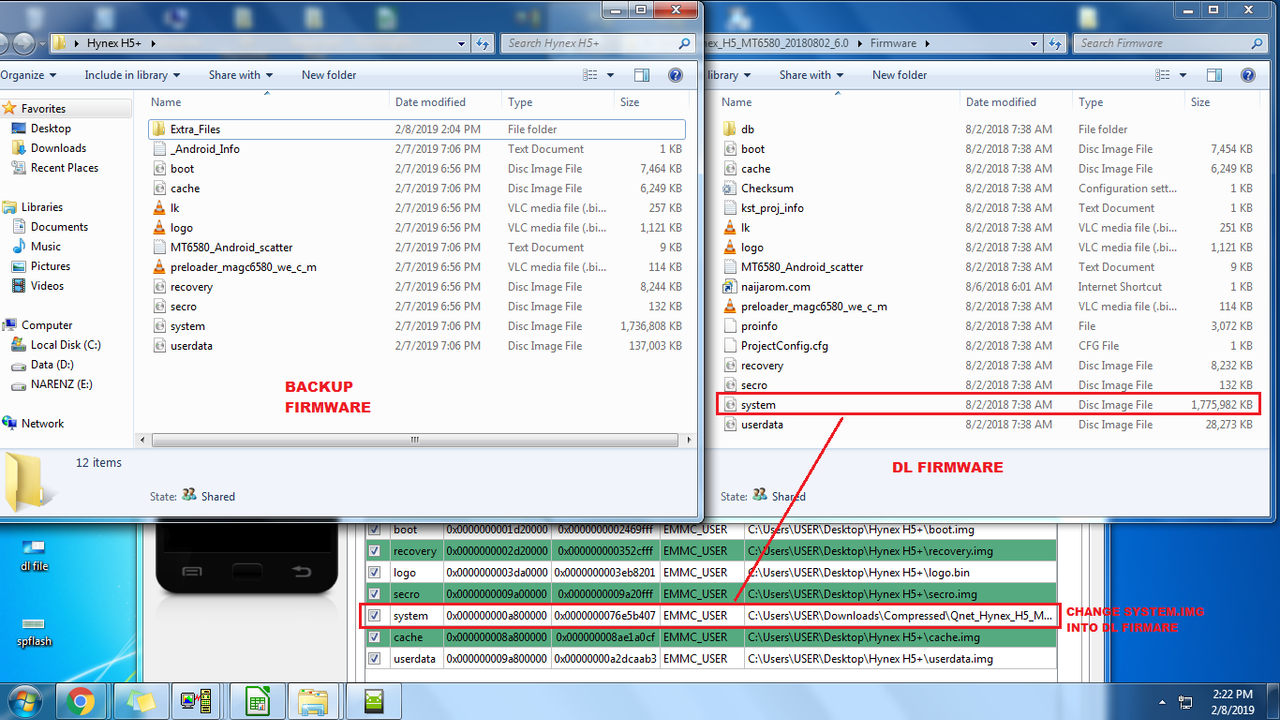Select _Android_Info file in Hynex H5+ window

[204, 149]
